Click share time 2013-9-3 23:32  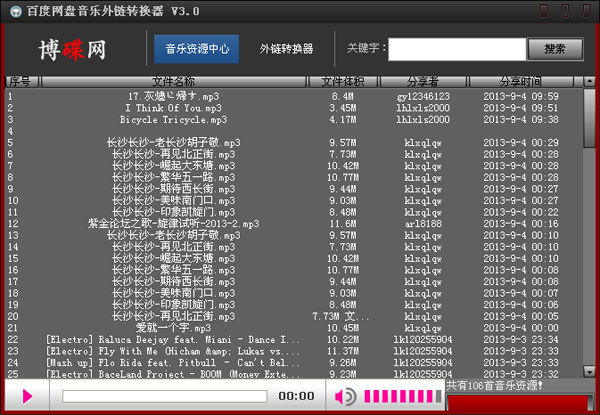tap(520, 374)
